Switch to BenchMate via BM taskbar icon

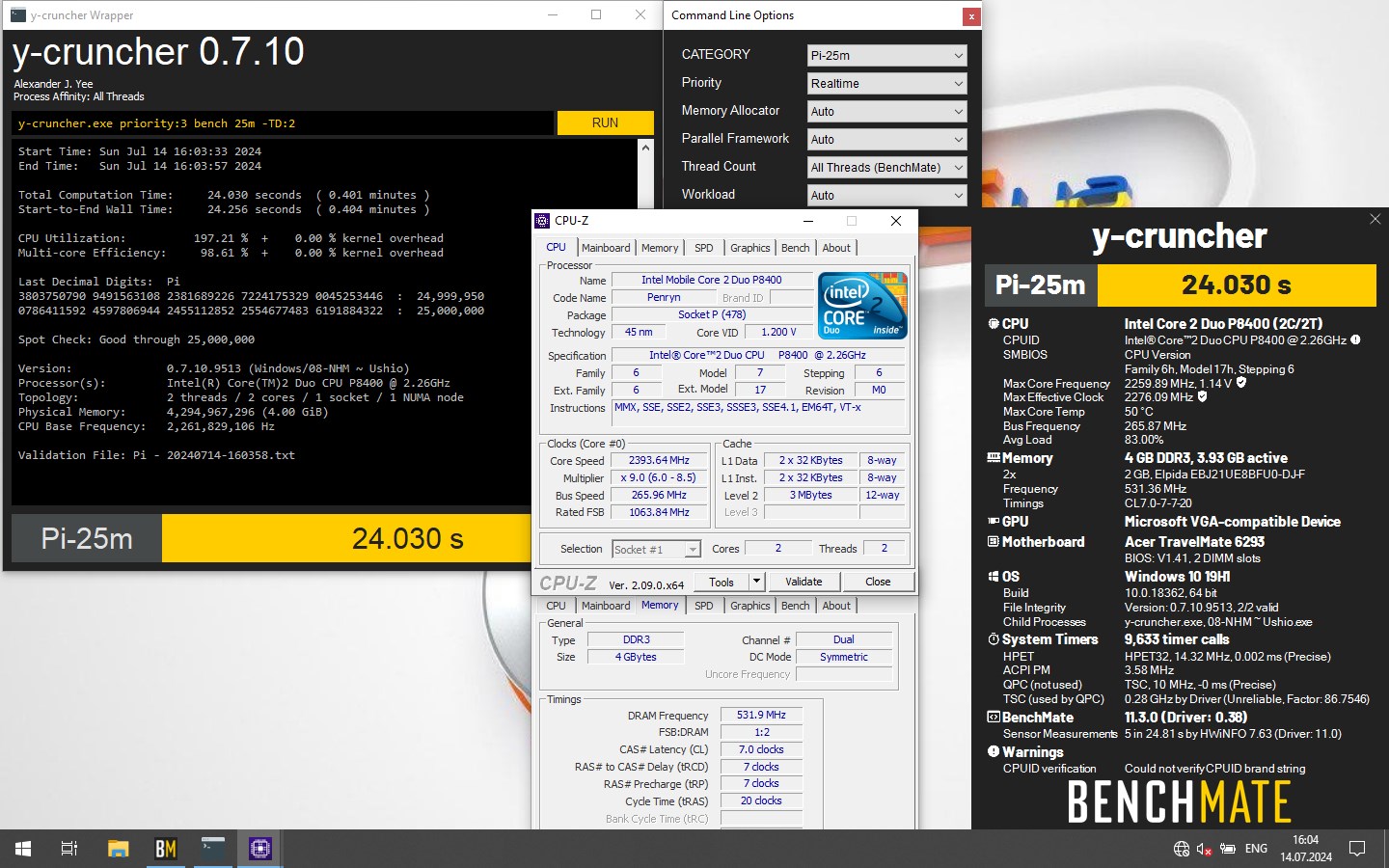coord(166,849)
